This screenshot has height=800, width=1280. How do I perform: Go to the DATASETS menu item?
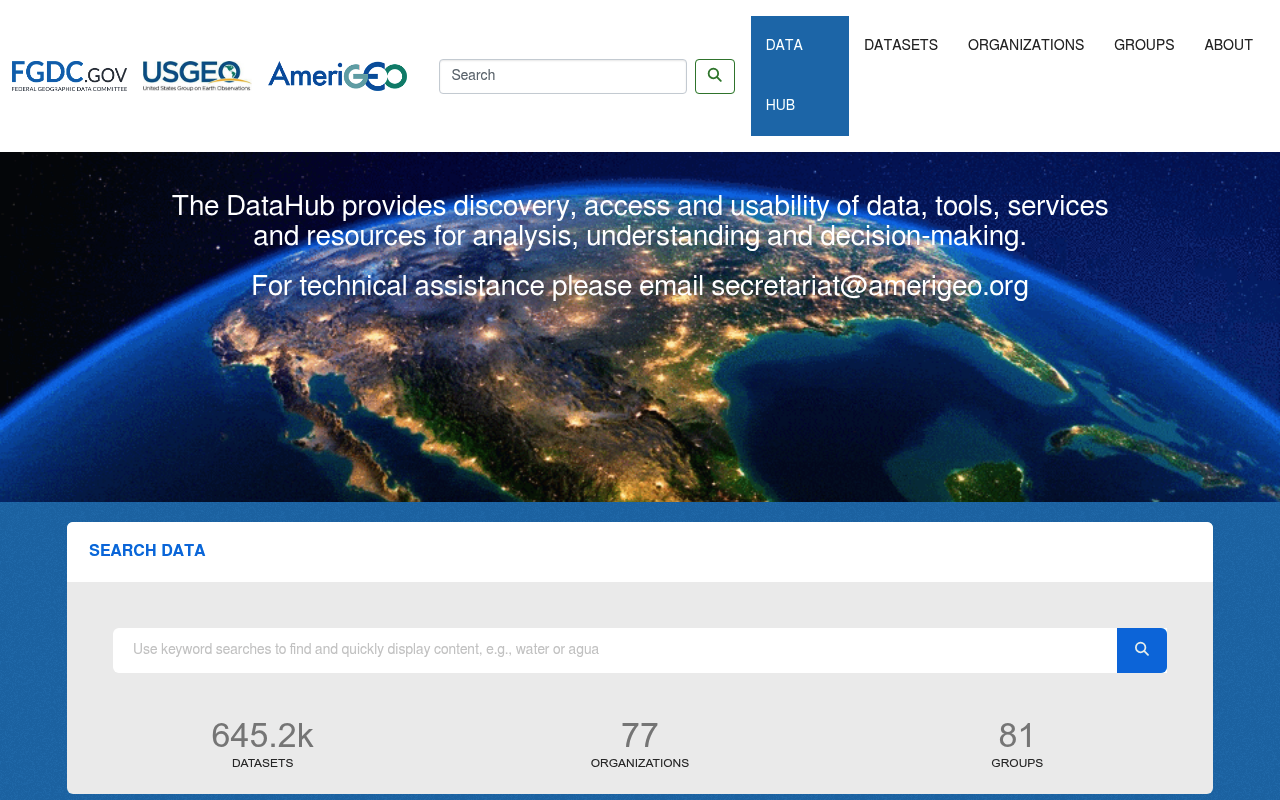(x=901, y=46)
